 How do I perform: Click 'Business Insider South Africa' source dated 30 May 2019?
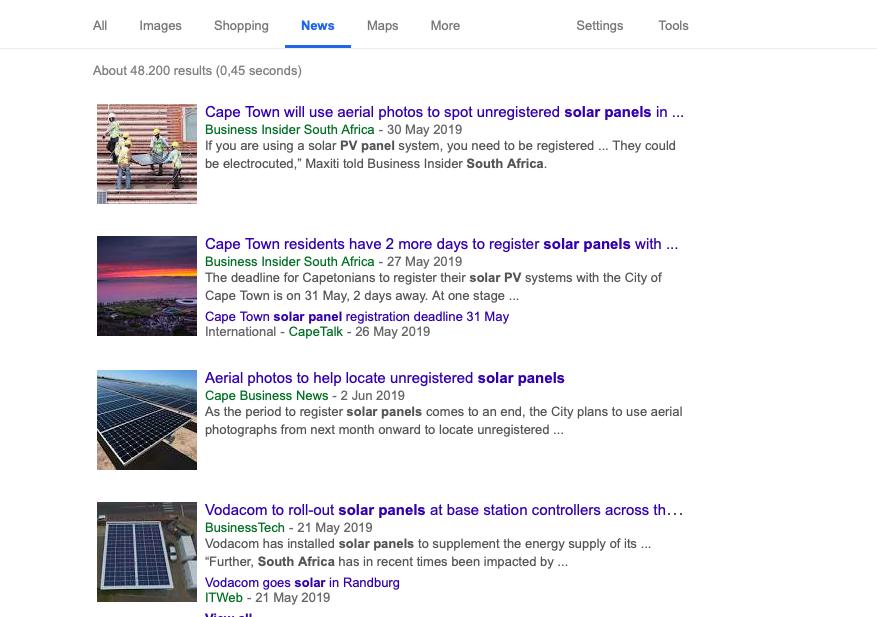[x=289, y=130]
